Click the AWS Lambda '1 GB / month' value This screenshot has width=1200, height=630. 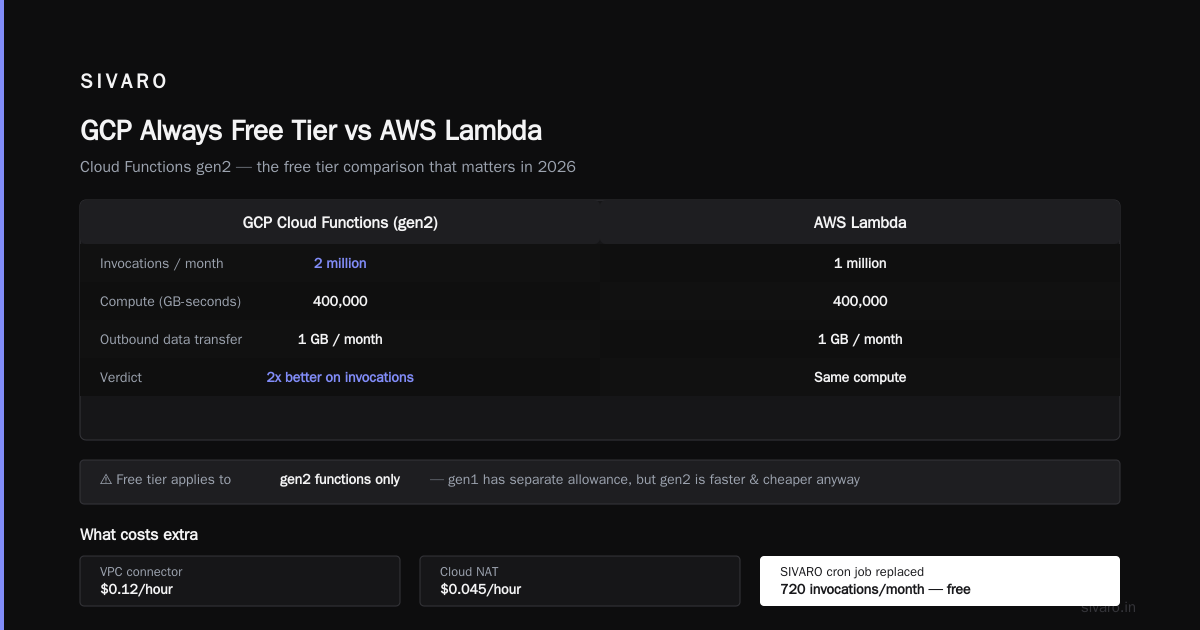click(x=860, y=339)
